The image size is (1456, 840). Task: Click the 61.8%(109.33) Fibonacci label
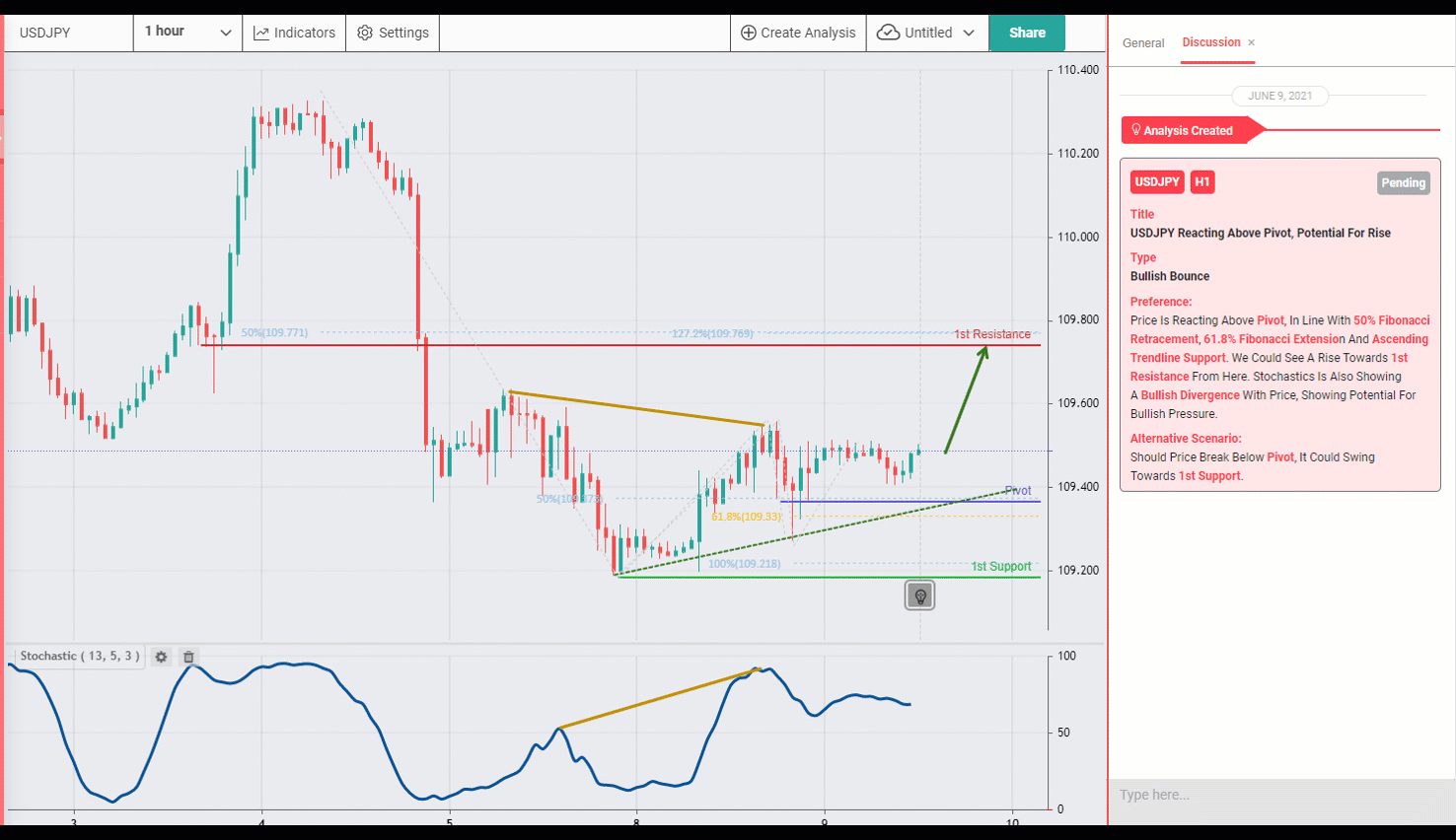click(746, 517)
